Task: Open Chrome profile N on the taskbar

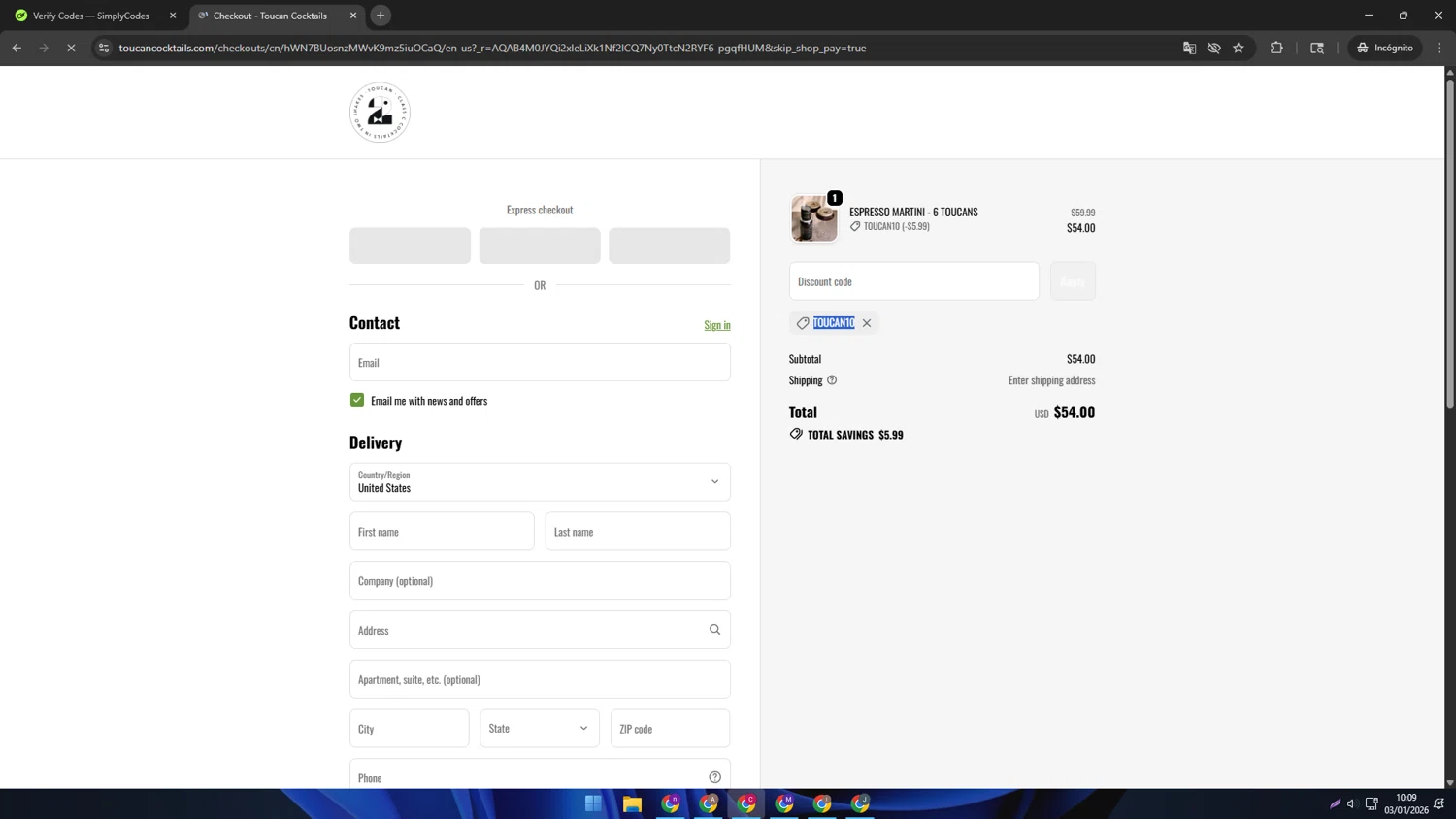Action: (x=671, y=803)
